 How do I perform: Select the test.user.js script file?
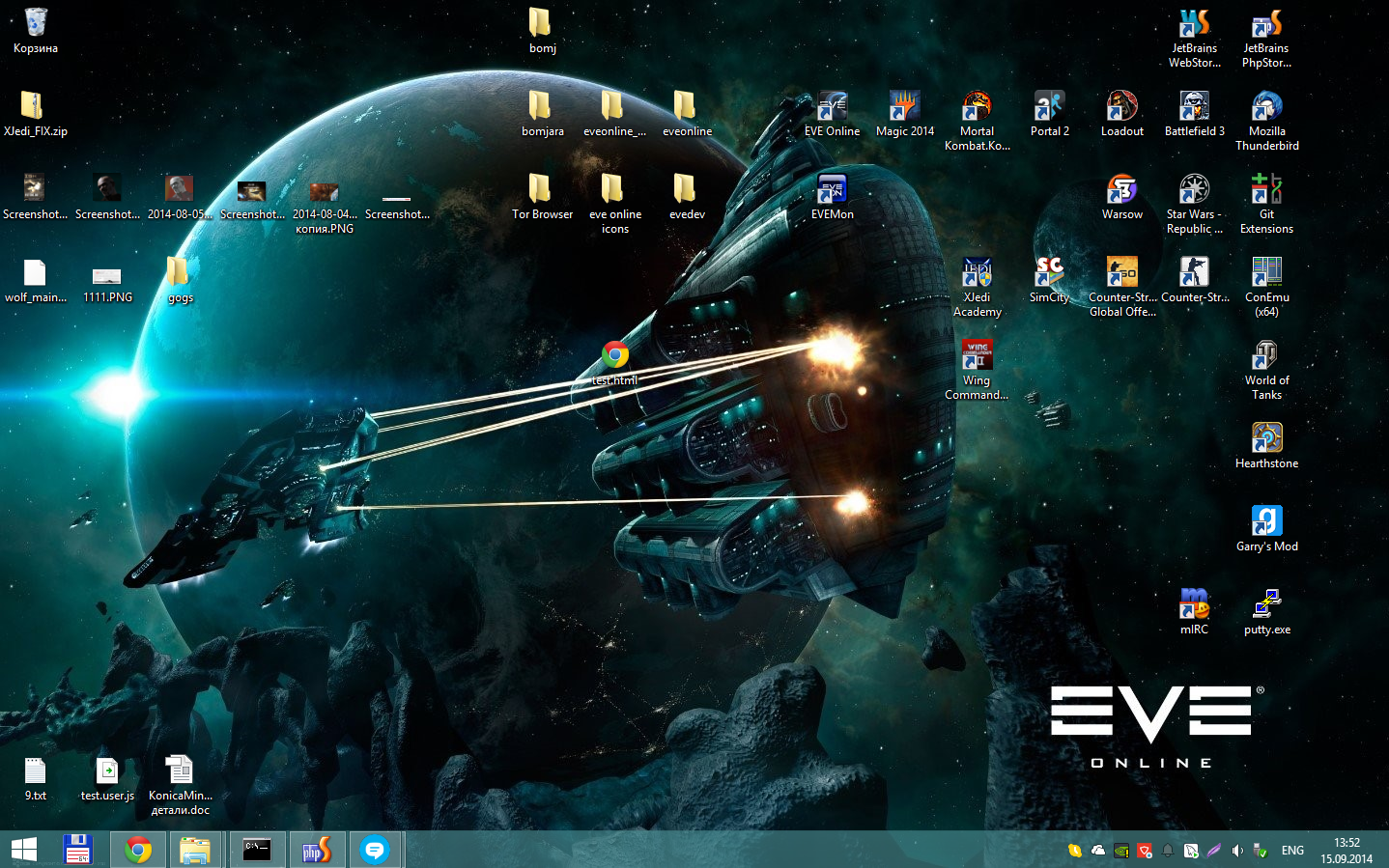pos(107,778)
